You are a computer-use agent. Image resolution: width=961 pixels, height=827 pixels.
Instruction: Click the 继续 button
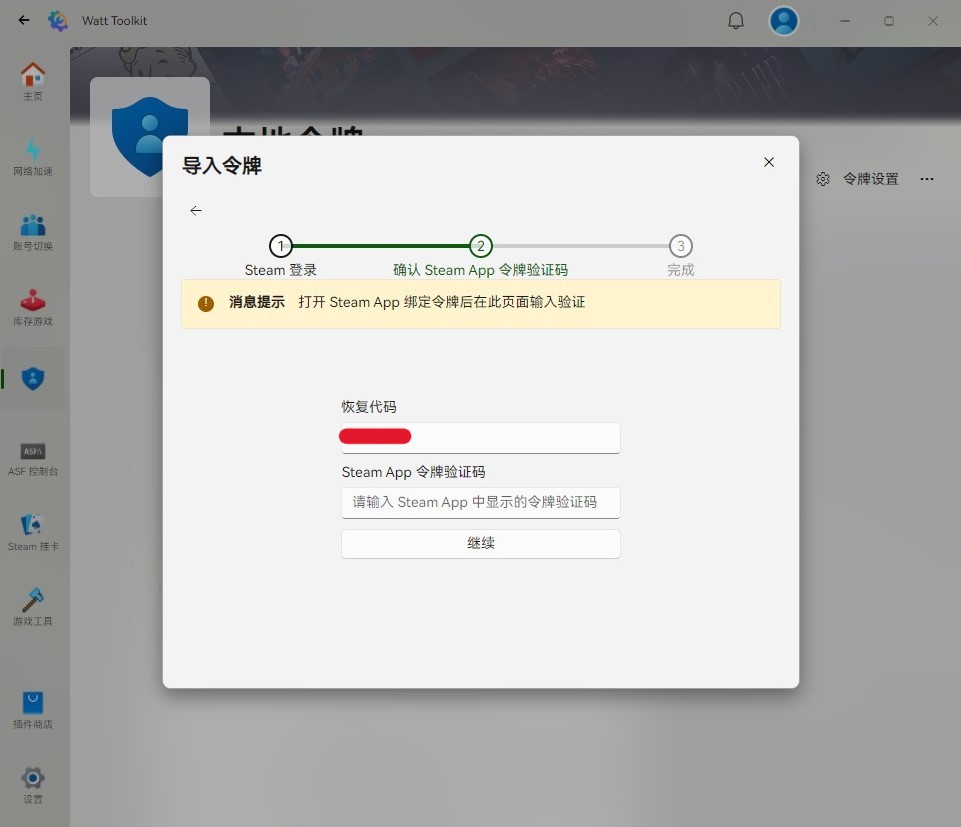[x=481, y=544]
